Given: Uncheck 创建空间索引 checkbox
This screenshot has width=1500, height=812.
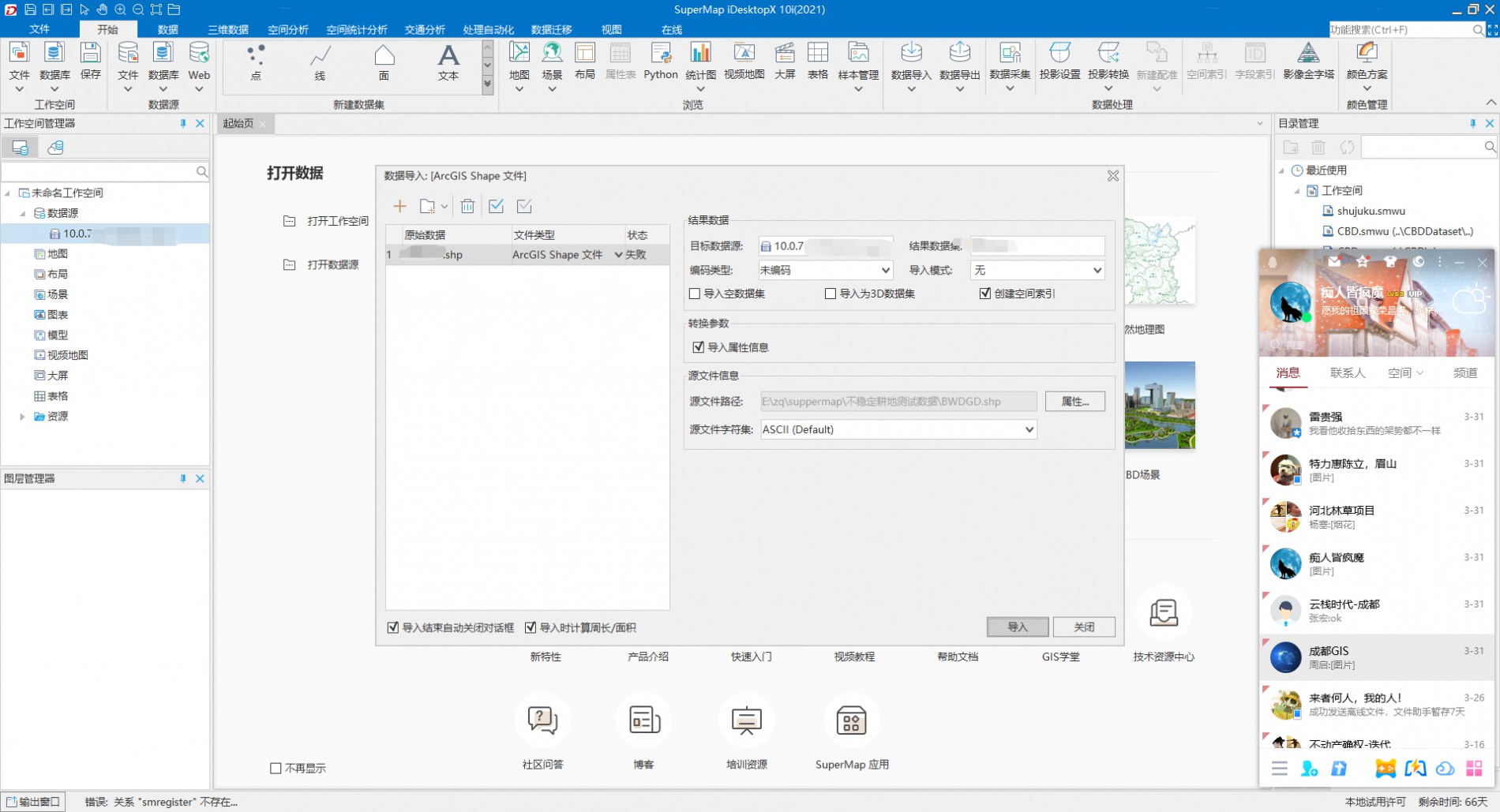Looking at the screenshot, I should click(x=985, y=294).
